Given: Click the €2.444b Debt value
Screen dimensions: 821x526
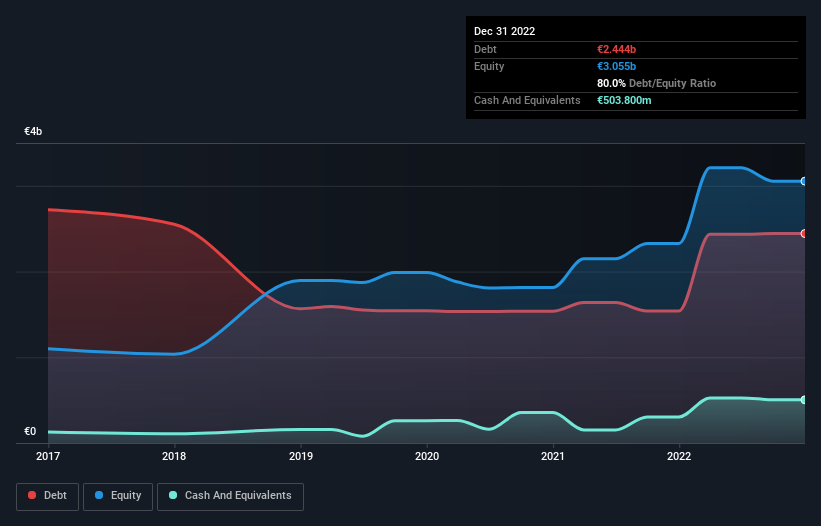Looking at the screenshot, I should 616,49.
